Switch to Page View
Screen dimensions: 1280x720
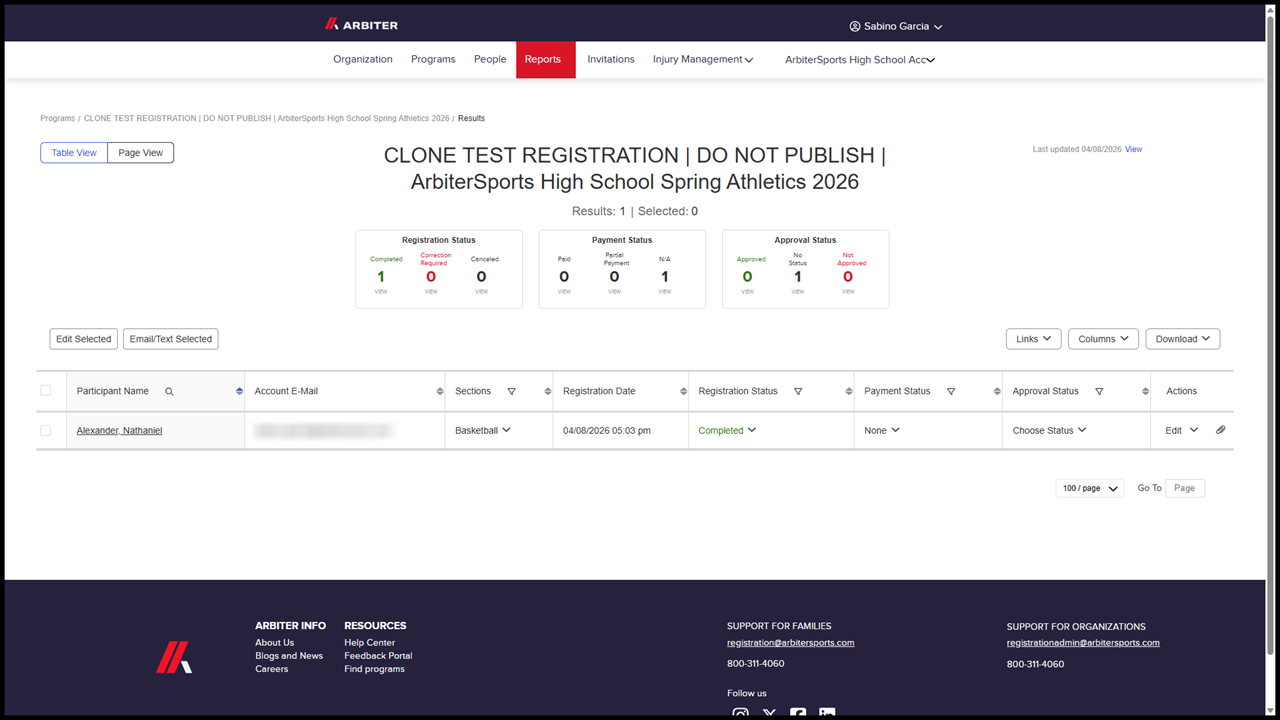pyautogui.click(x=141, y=153)
